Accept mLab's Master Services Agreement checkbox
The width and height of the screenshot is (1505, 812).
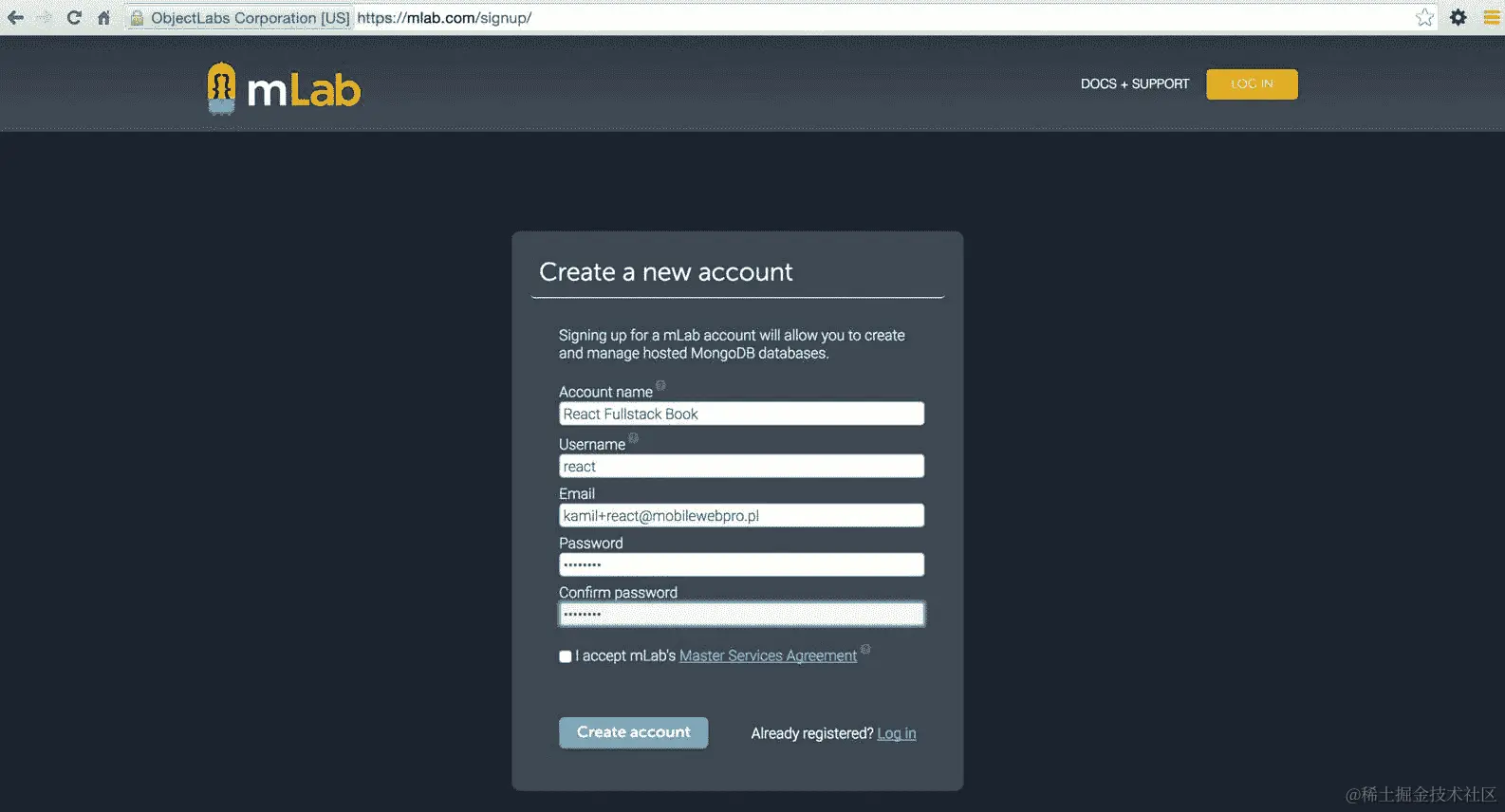pyautogui.click(x=566, y=656)
